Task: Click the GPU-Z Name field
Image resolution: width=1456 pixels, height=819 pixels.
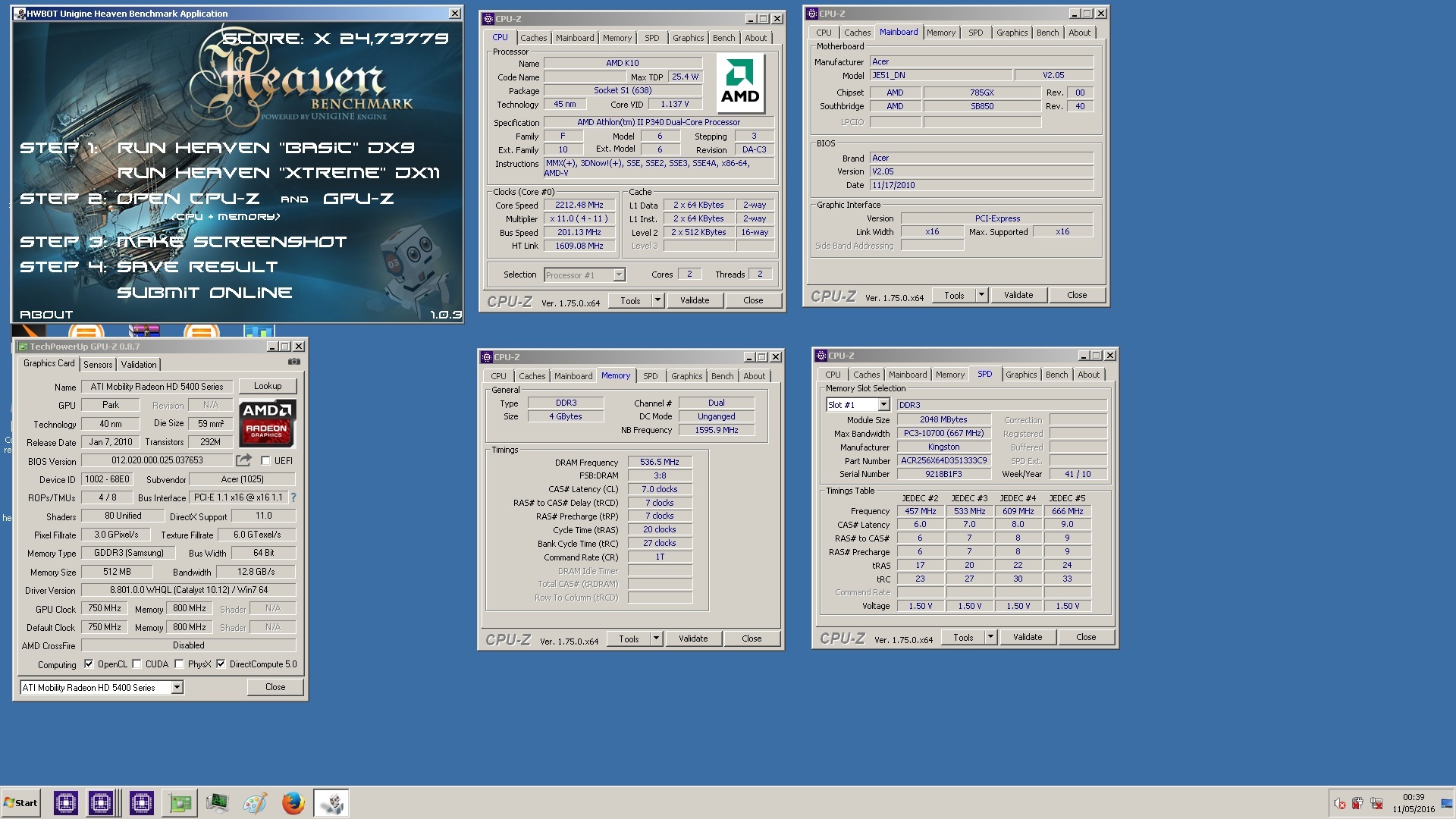Action: (156, 386)
